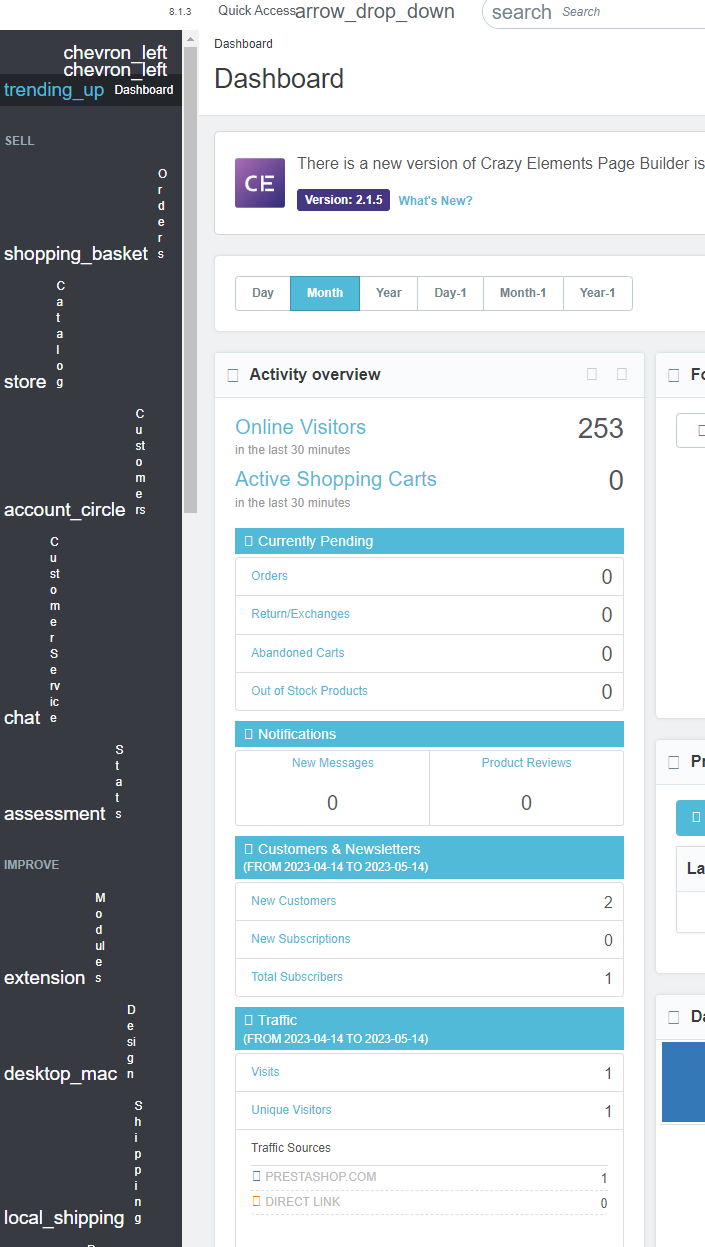Open New Subscriptions link
705x1247 pixels.
pos(300,939)
